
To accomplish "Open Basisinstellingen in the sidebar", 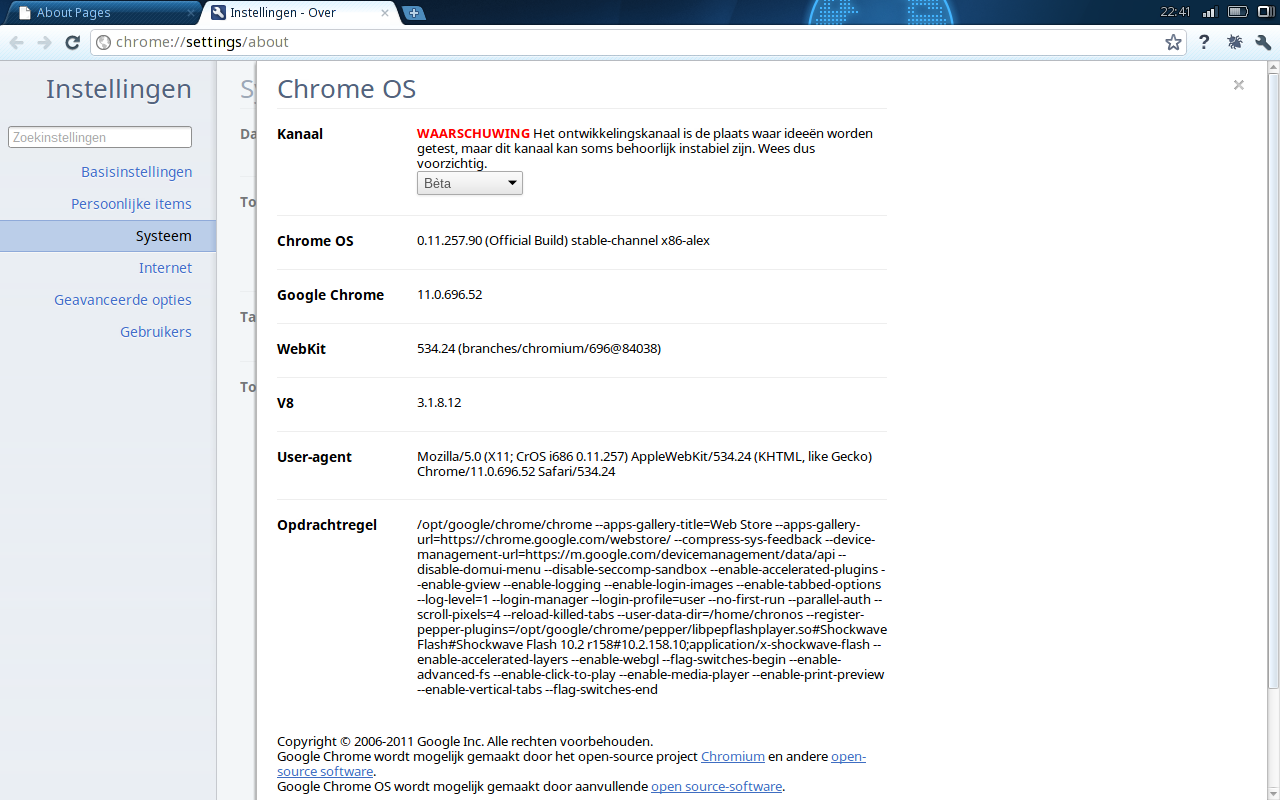I will click(x=136, y=172).
